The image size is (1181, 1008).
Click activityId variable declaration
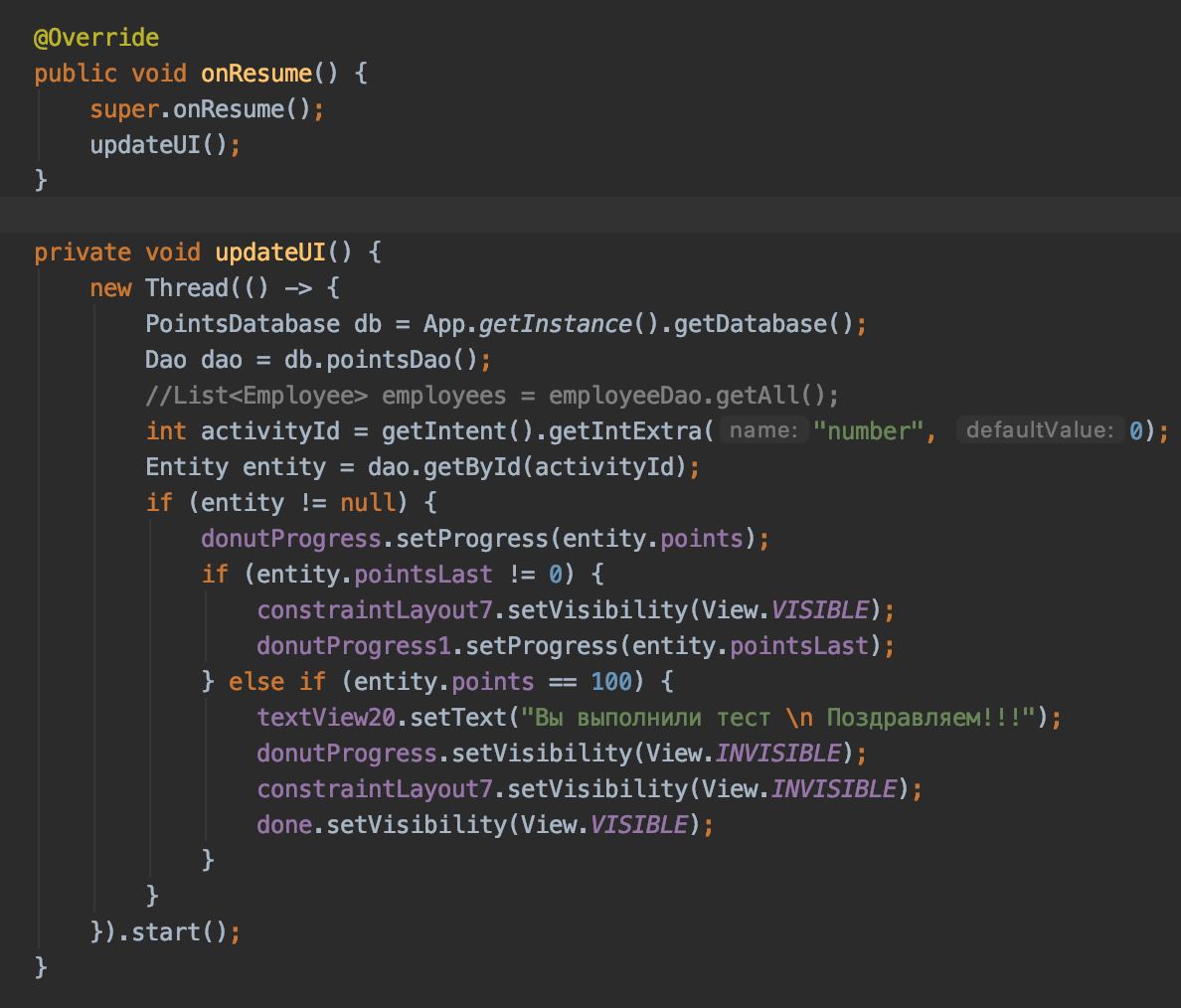(269, 430)
